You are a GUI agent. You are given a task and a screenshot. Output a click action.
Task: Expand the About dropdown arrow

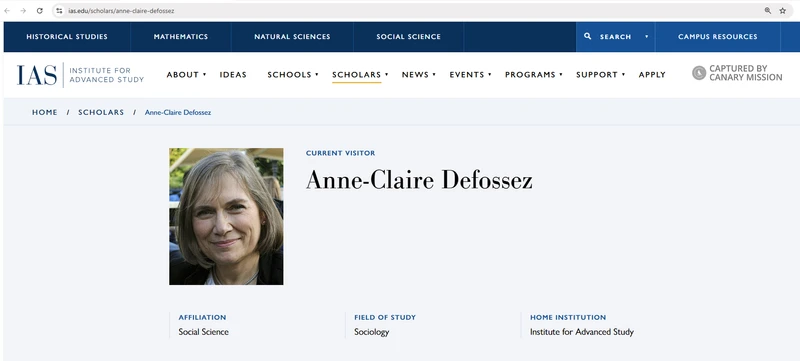(x=205, y=74)
